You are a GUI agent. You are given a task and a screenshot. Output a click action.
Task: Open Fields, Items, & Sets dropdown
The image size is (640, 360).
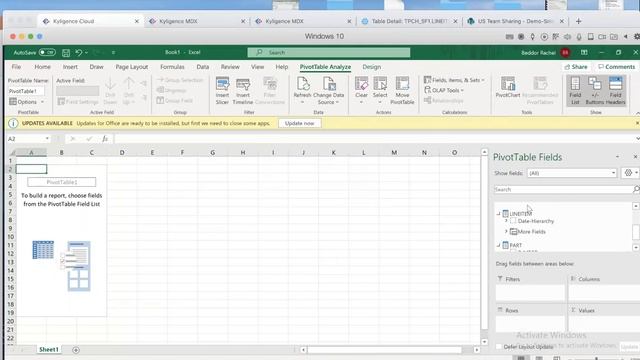tap(454, 80)
